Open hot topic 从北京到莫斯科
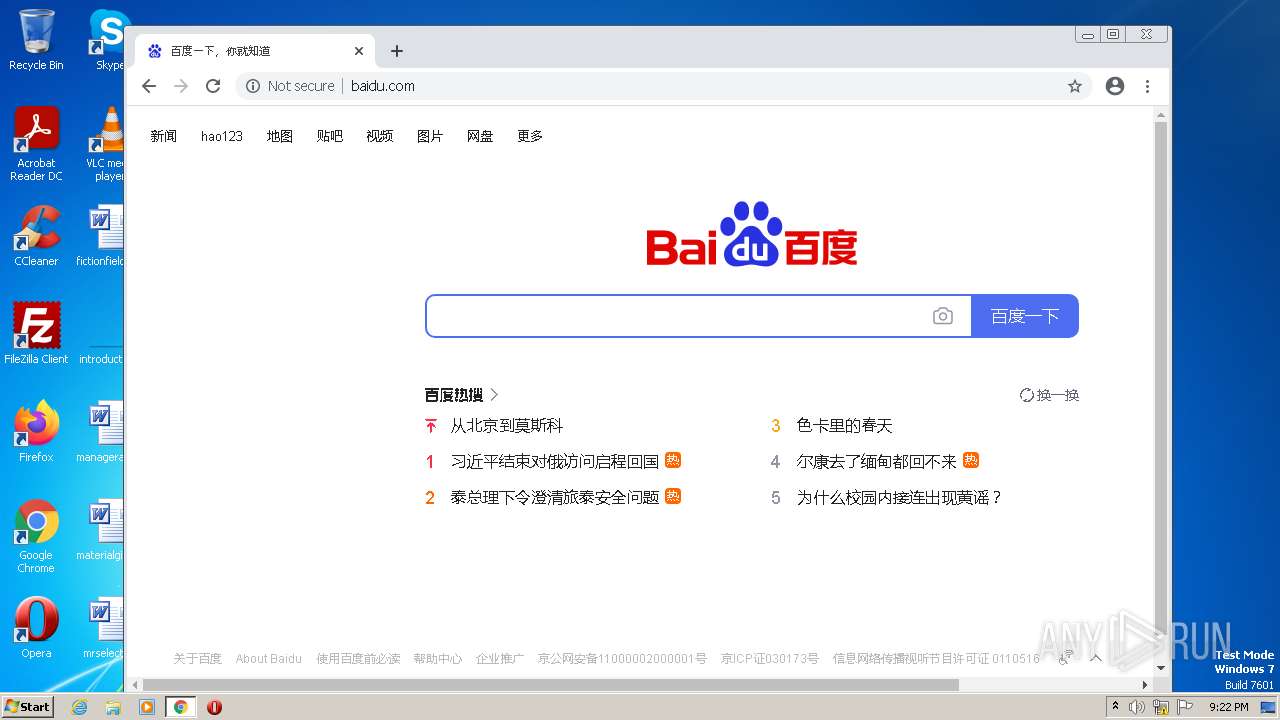The height and width of the screenshot is (720, 1280). coord(507,426)
